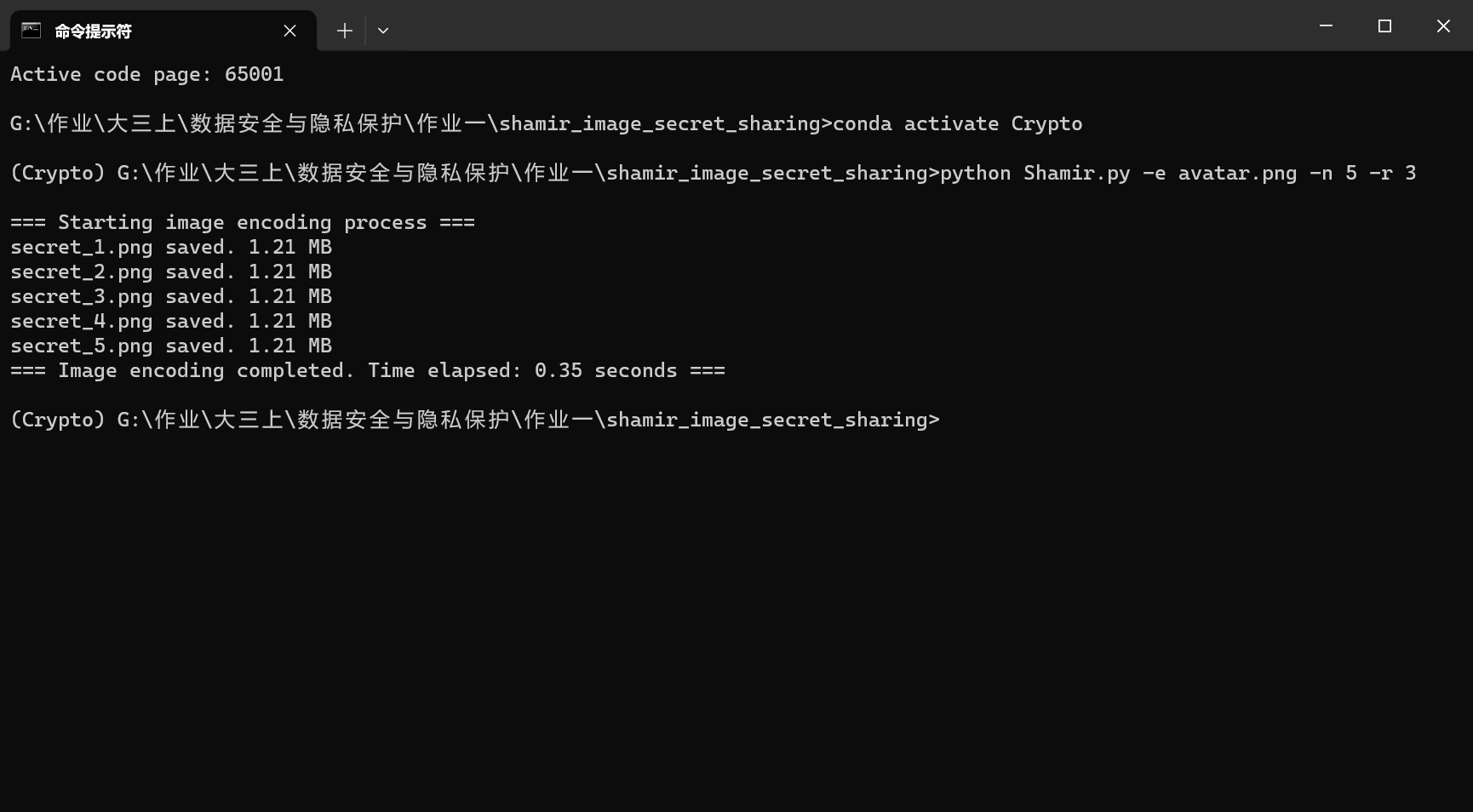Viewport: 1473px width, 812px height.
Task: Click the avatar.png argument in the command
Action: click(x=1236, y=173)
